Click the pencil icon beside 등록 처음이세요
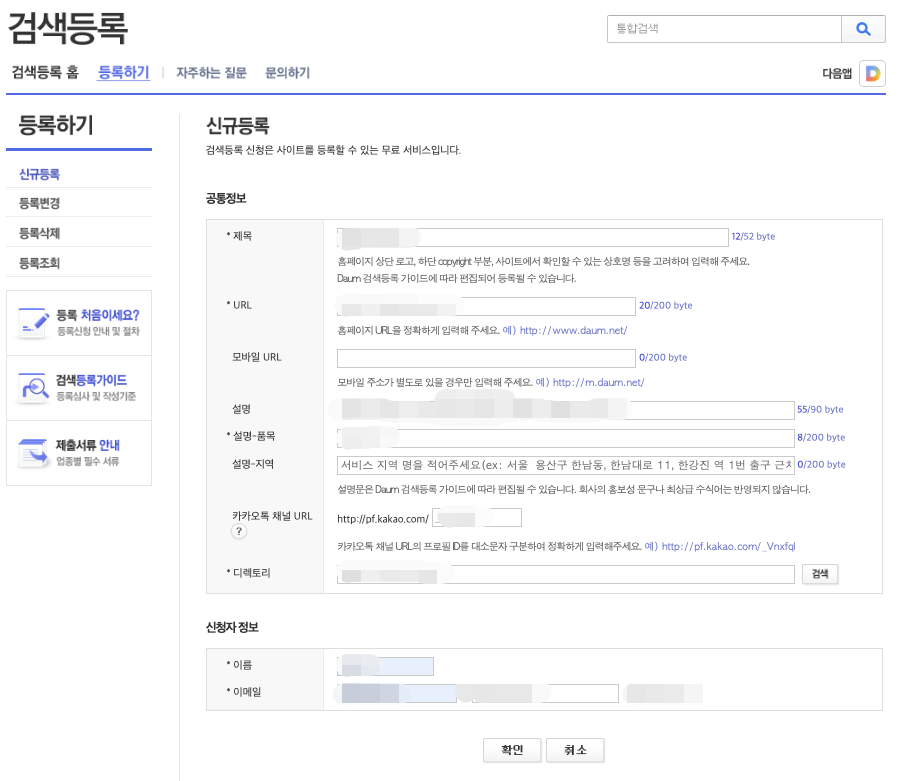Viewport: 899px width, 781px height. (x=34, y=320)
